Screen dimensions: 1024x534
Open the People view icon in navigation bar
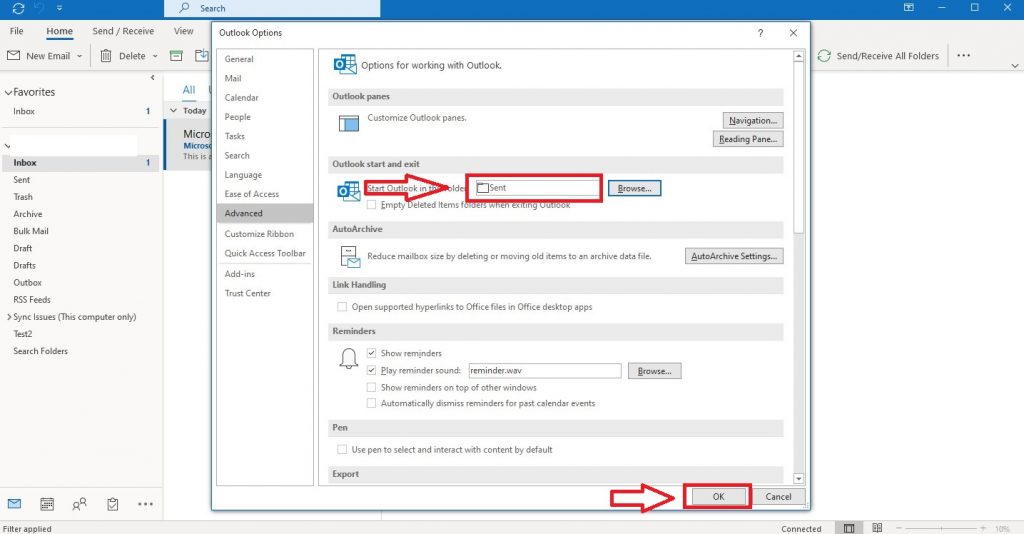(x=80, y=504)
